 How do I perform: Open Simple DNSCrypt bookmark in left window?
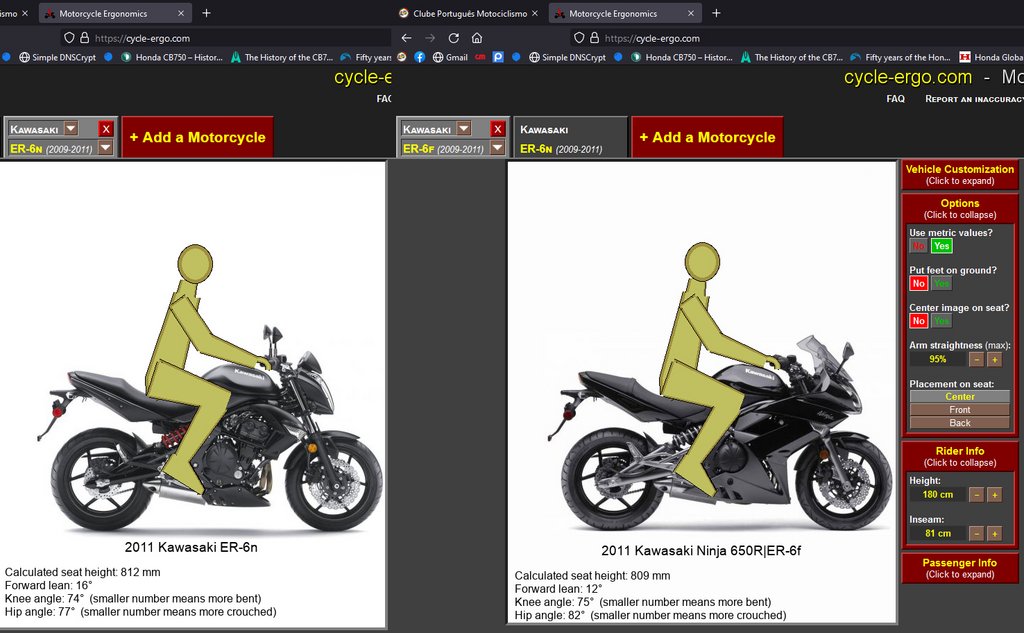(57, 57)
